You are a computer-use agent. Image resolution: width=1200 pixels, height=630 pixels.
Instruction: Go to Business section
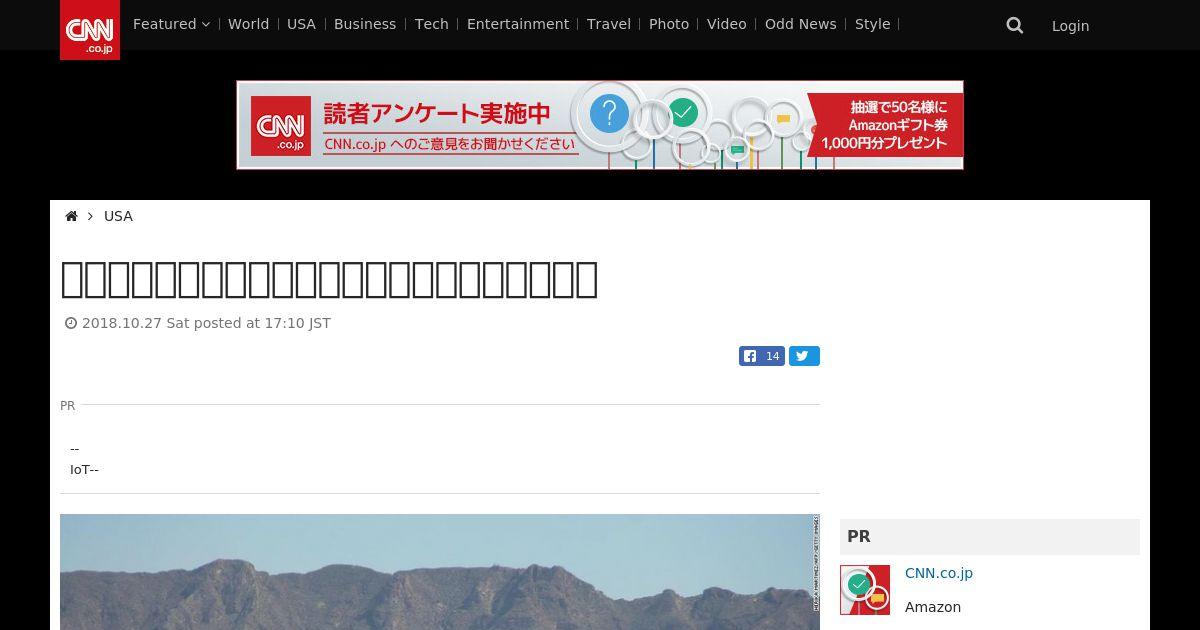pos(365,24)
